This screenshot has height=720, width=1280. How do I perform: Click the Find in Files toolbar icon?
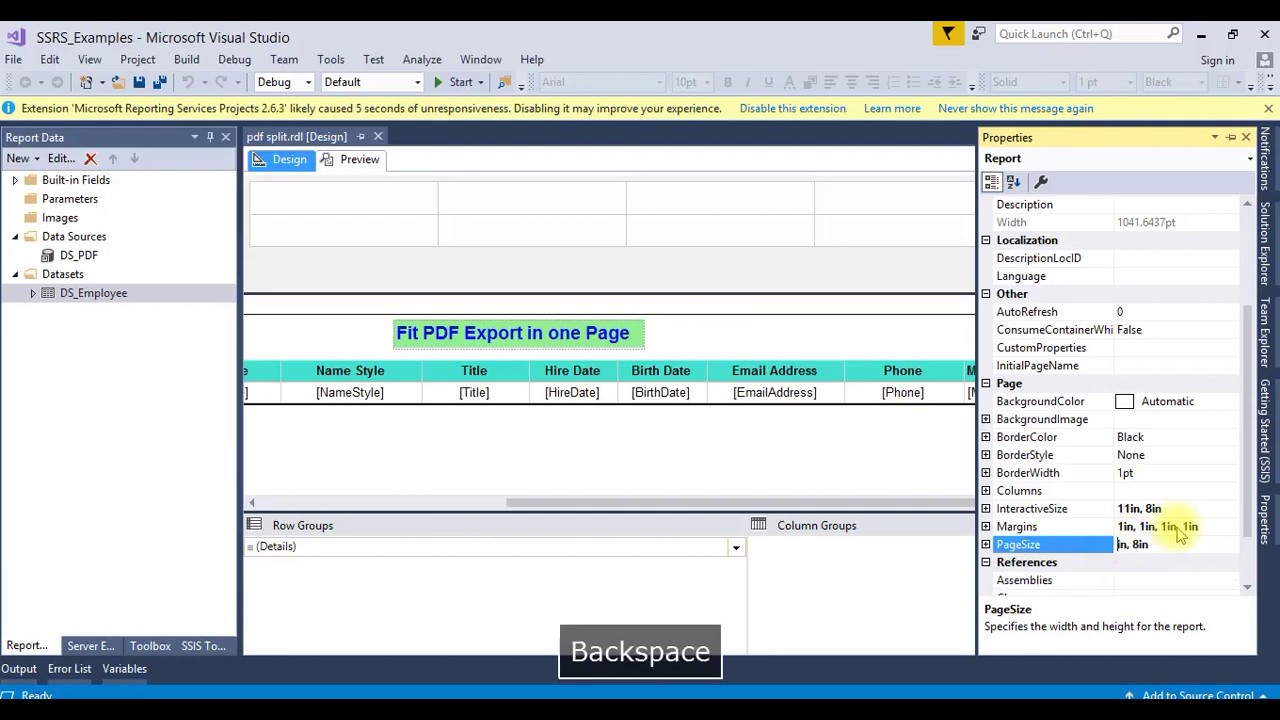505,82
